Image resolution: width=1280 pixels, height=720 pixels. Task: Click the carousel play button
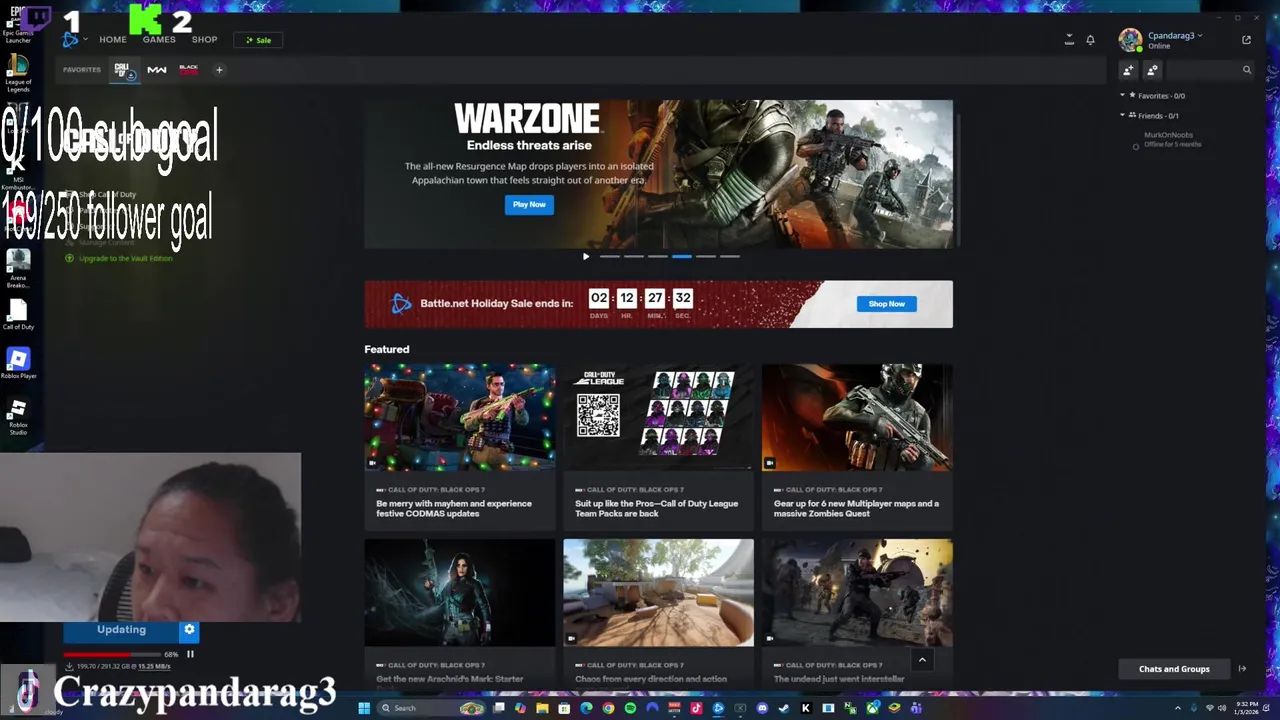click(x=586, y=256)
